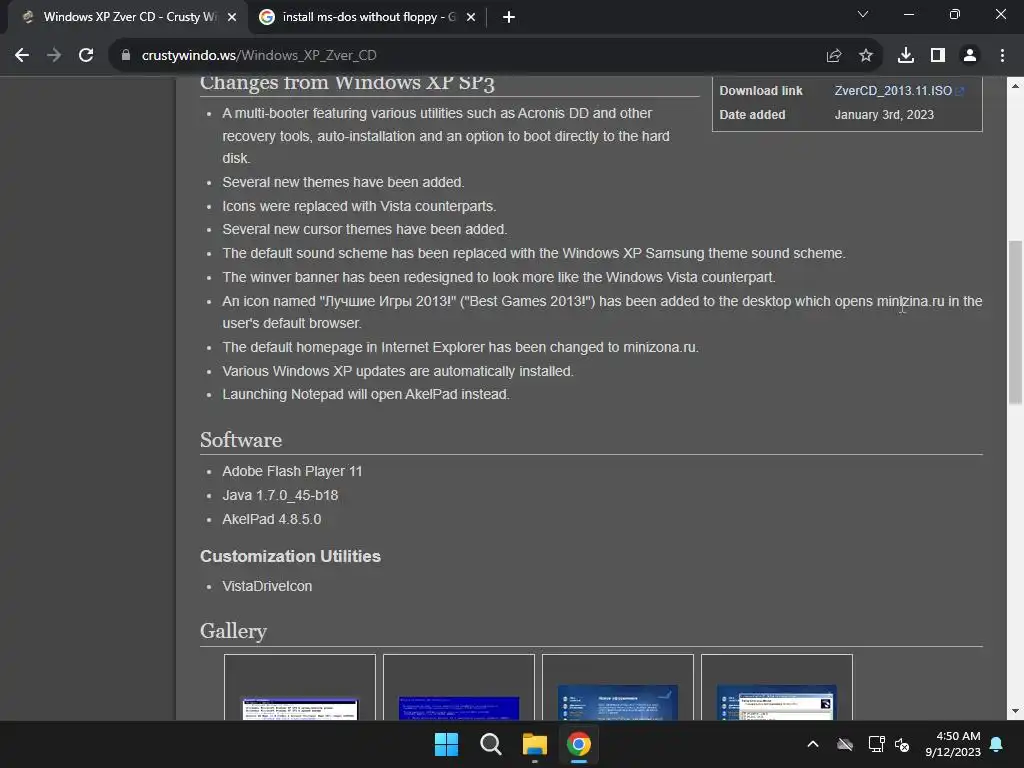Click 'Customization Utilities' heading
Image resolution: width=1024 pixels, height=768 pixels.
coord(290,556)
